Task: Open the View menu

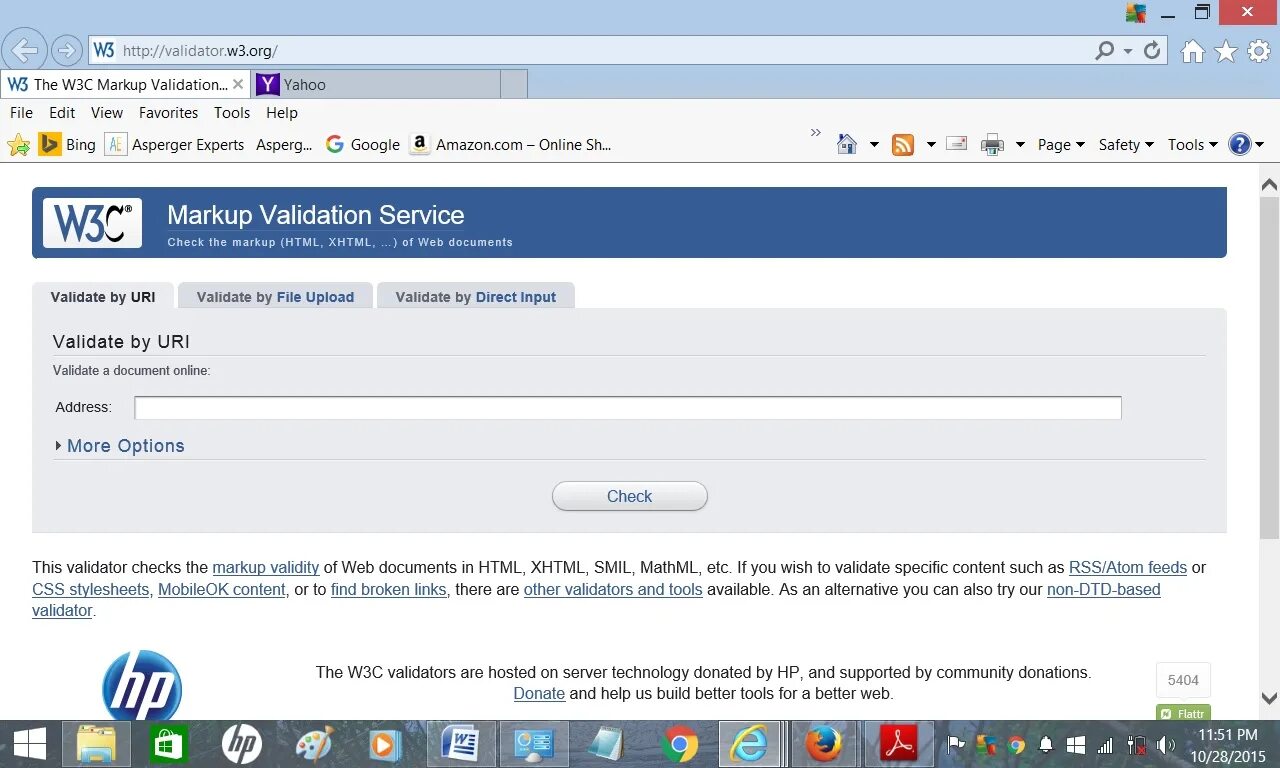Action: [x=107, y=113]
